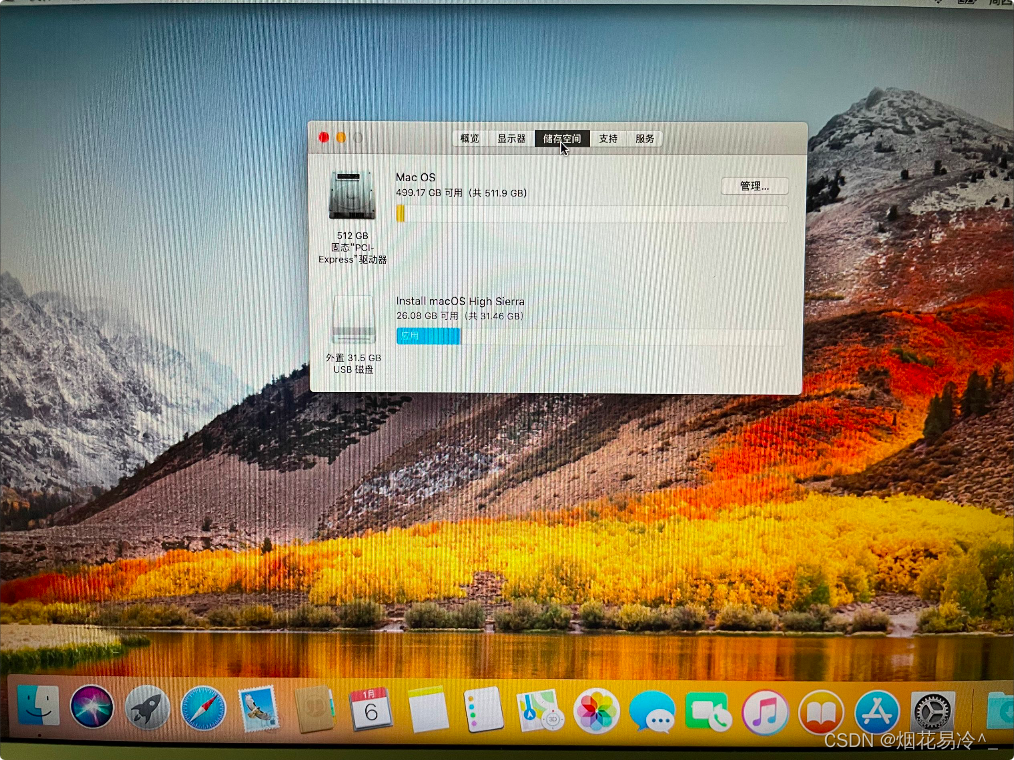The width and height of the screenshot is (1014, 760).
Task: Click the '26.08 GB 可用' text
Action: click(x=427, y=316)
